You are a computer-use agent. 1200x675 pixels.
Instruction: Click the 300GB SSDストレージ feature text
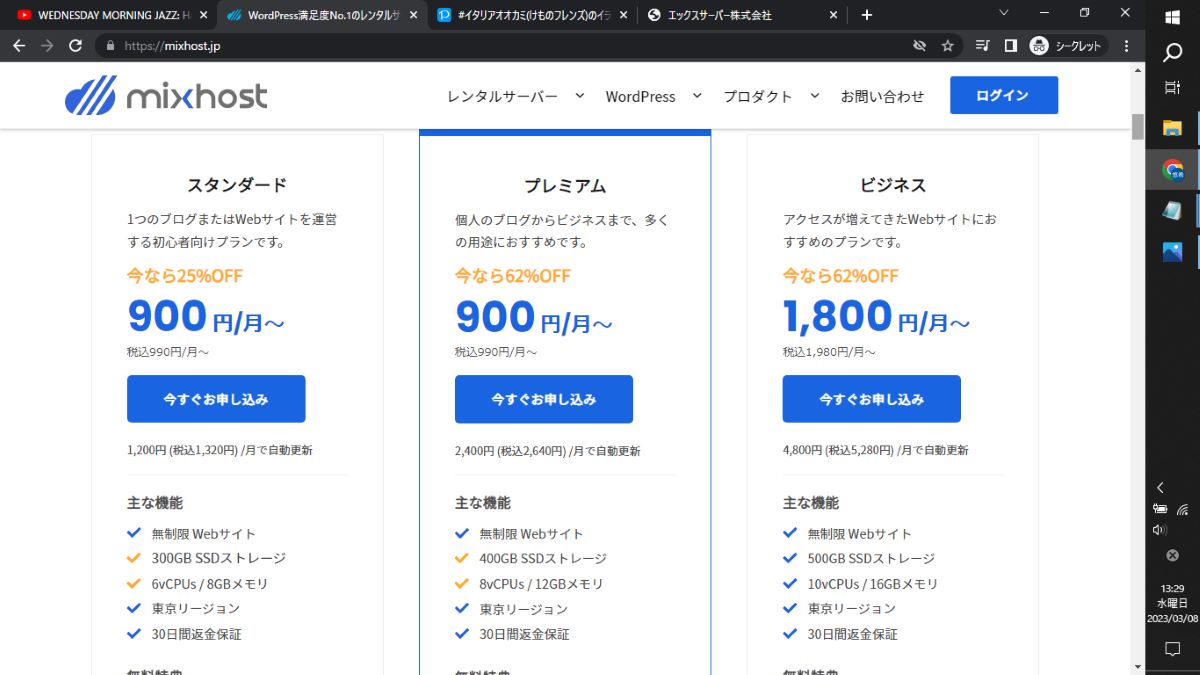(x=219, y=558)
